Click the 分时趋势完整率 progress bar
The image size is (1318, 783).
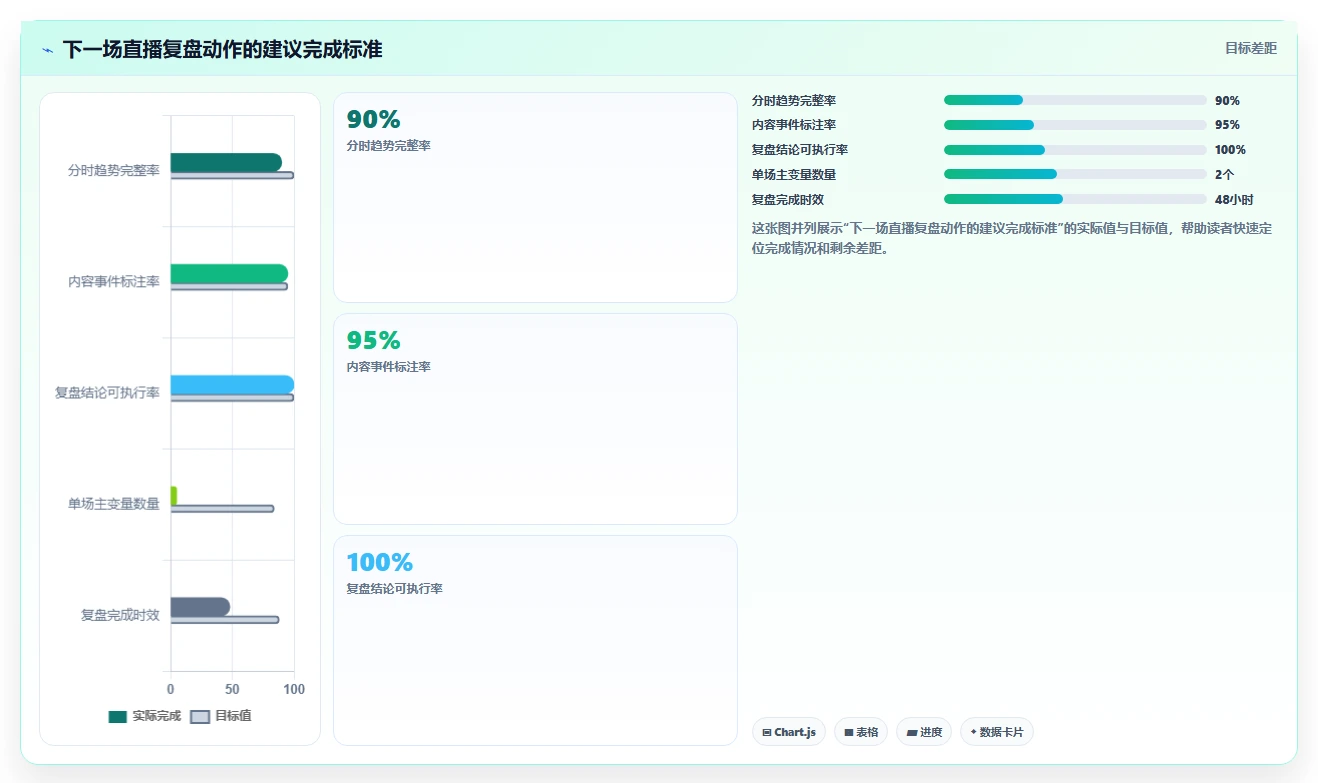[1075, 100]
